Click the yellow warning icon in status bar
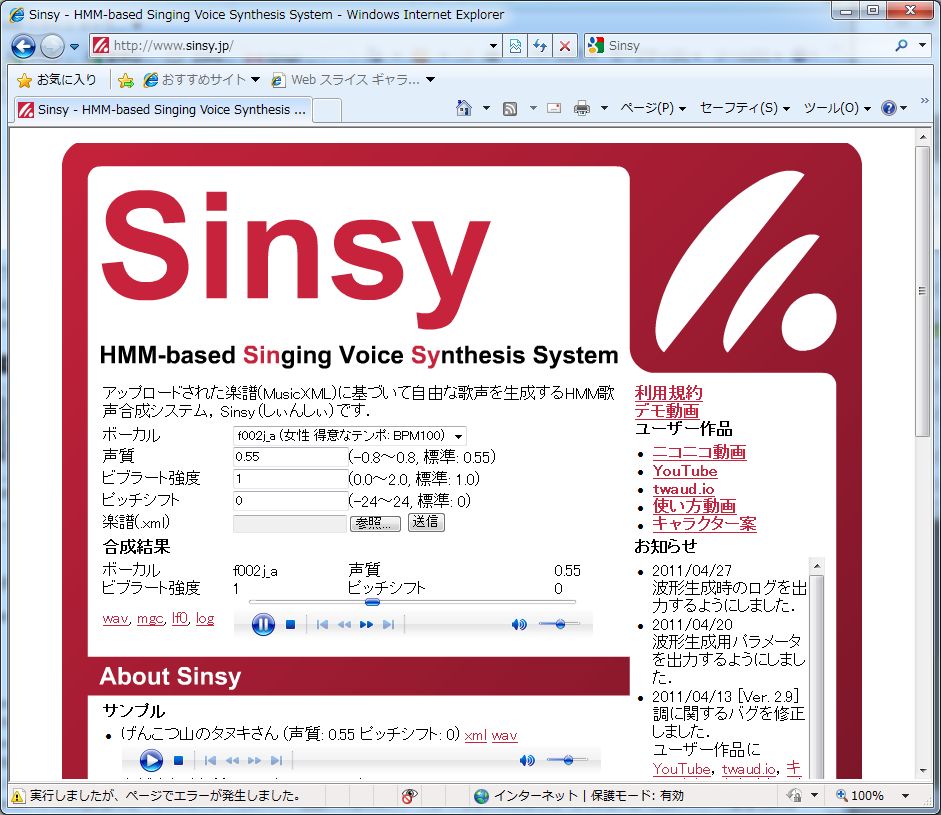Image resolution: width=941 pixels, height=815 pixels. [x=18, y=796]
